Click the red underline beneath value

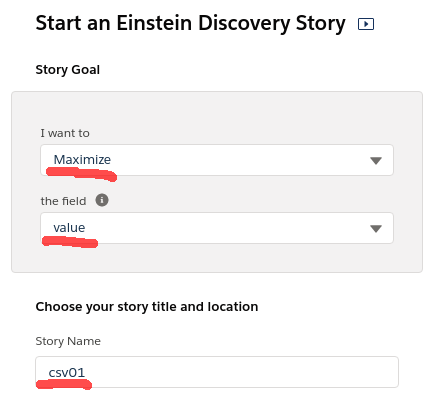(x=70, y=242)
